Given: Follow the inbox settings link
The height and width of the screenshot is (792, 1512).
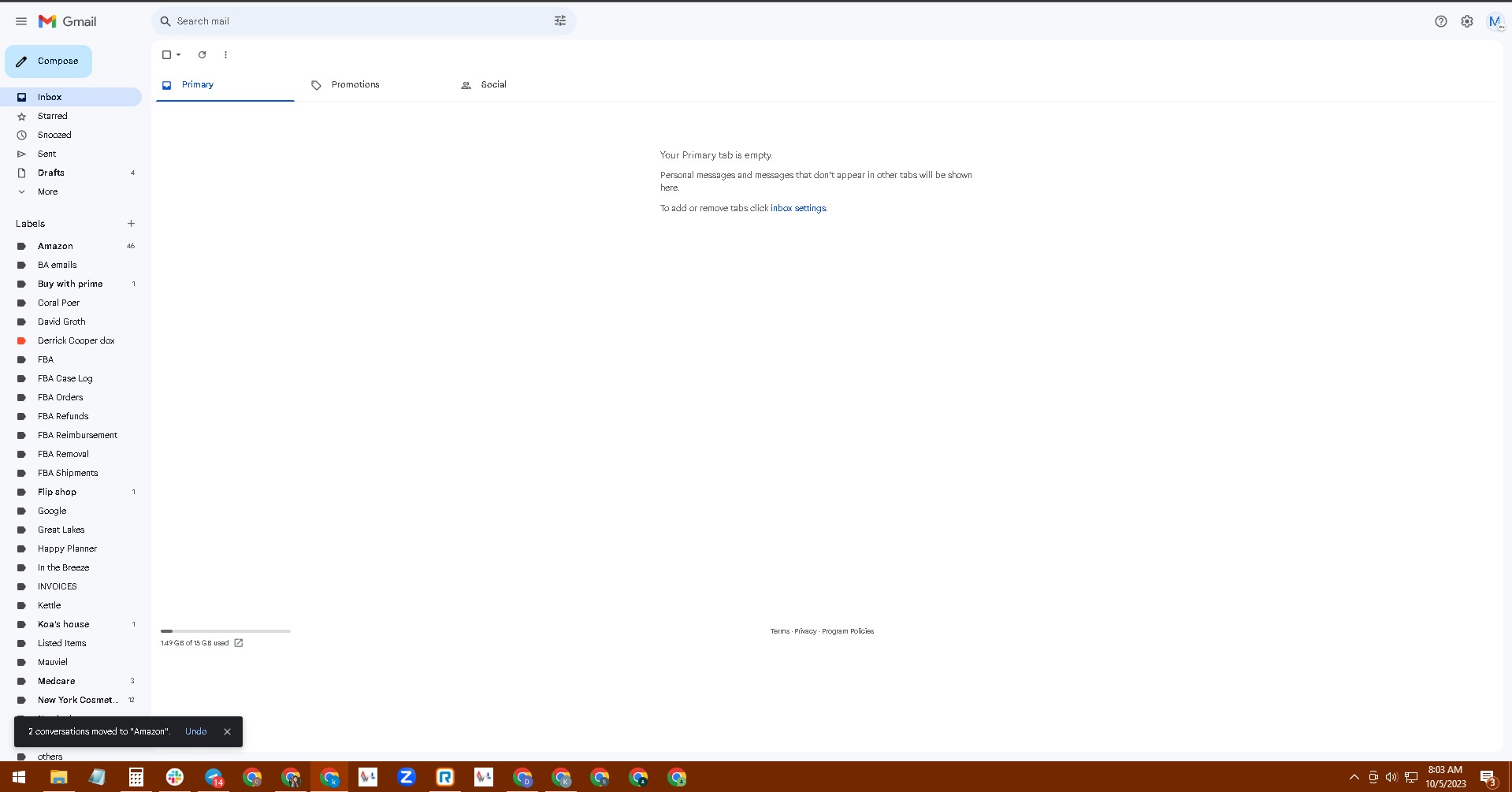Looking at the screenshot, I should point(798,208).
